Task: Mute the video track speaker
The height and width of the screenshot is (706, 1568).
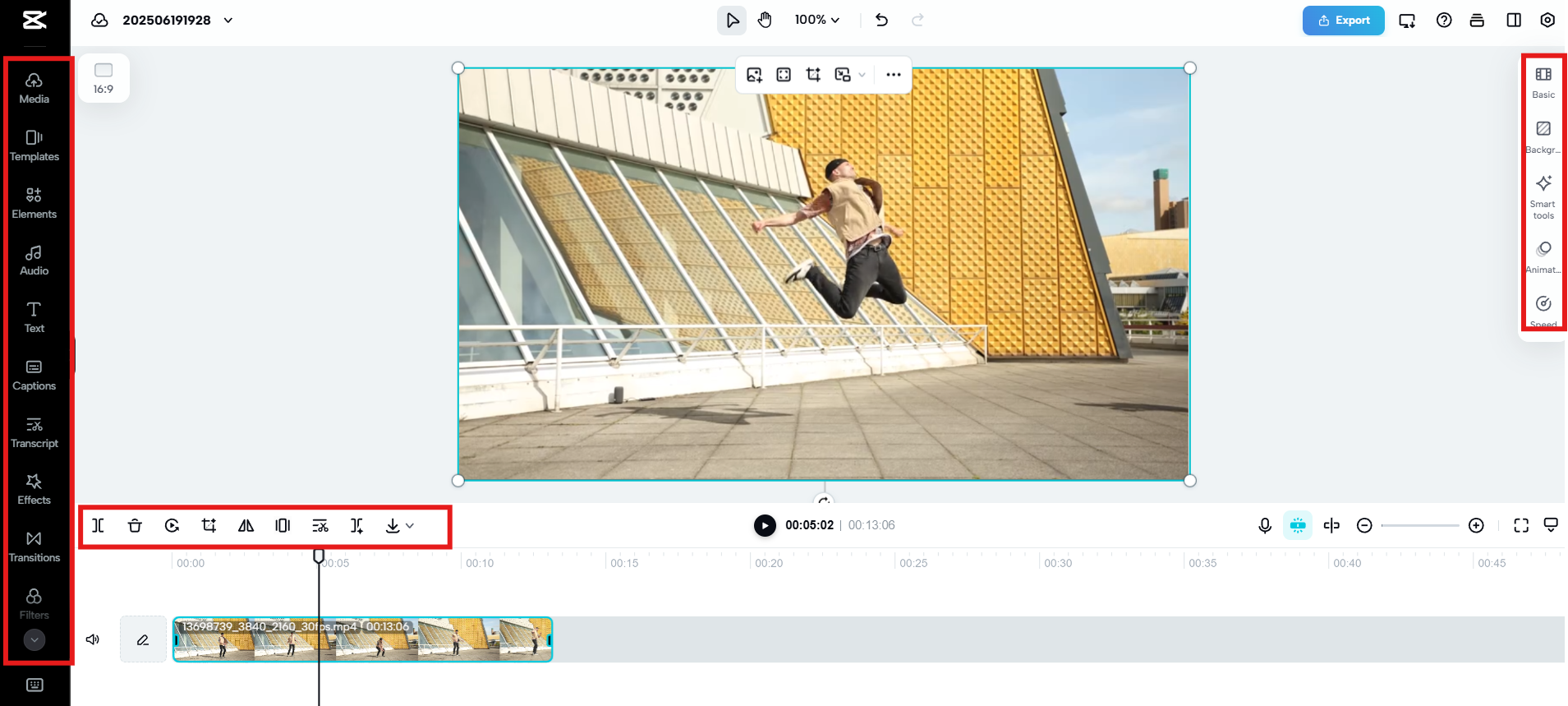Action: [93, 639]
